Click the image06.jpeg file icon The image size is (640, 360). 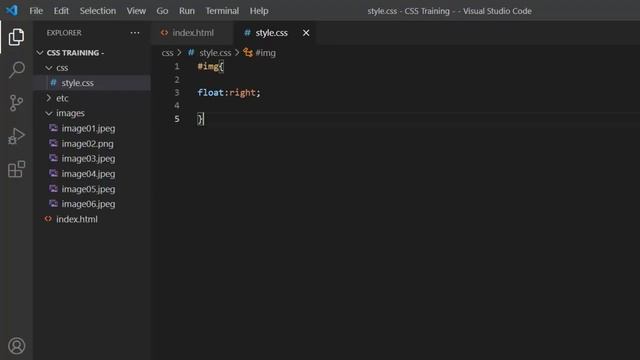click(53, 204)
